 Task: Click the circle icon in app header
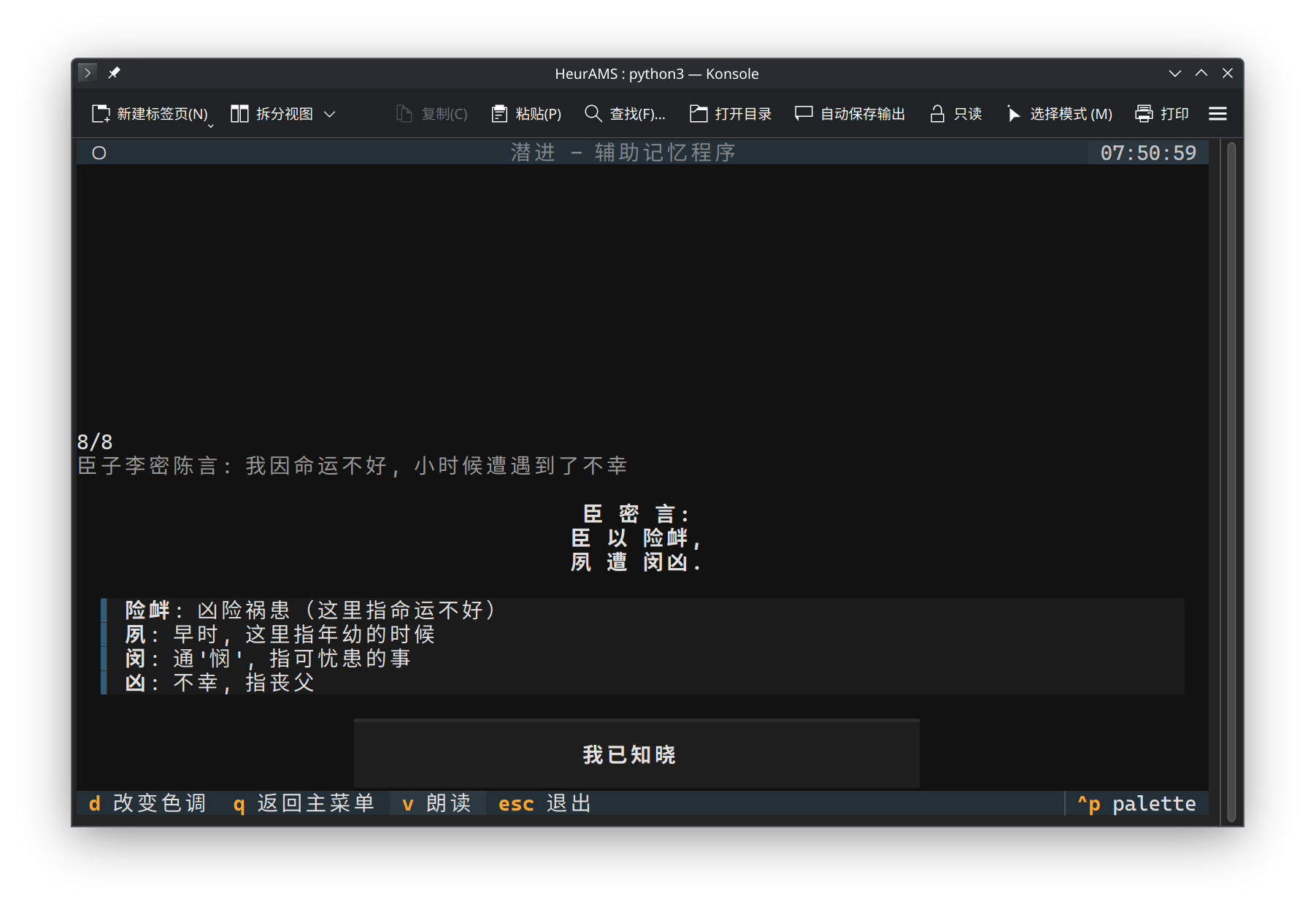coord(99,153)
